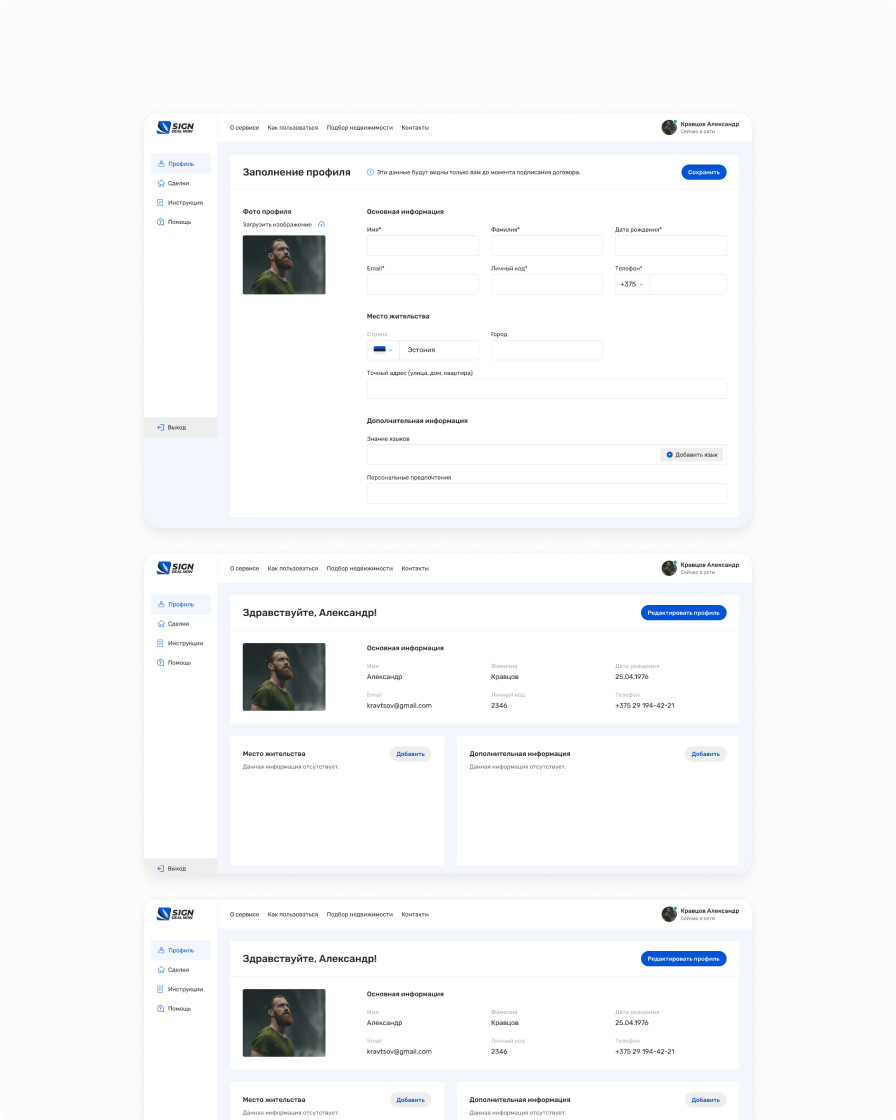
Task: Click Добавить for Дополнительная информация in the bottom screen
Action: 705,1100
